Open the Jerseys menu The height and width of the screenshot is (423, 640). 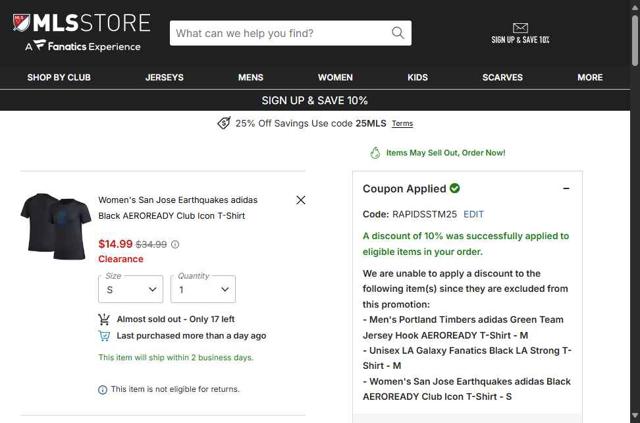164,78
